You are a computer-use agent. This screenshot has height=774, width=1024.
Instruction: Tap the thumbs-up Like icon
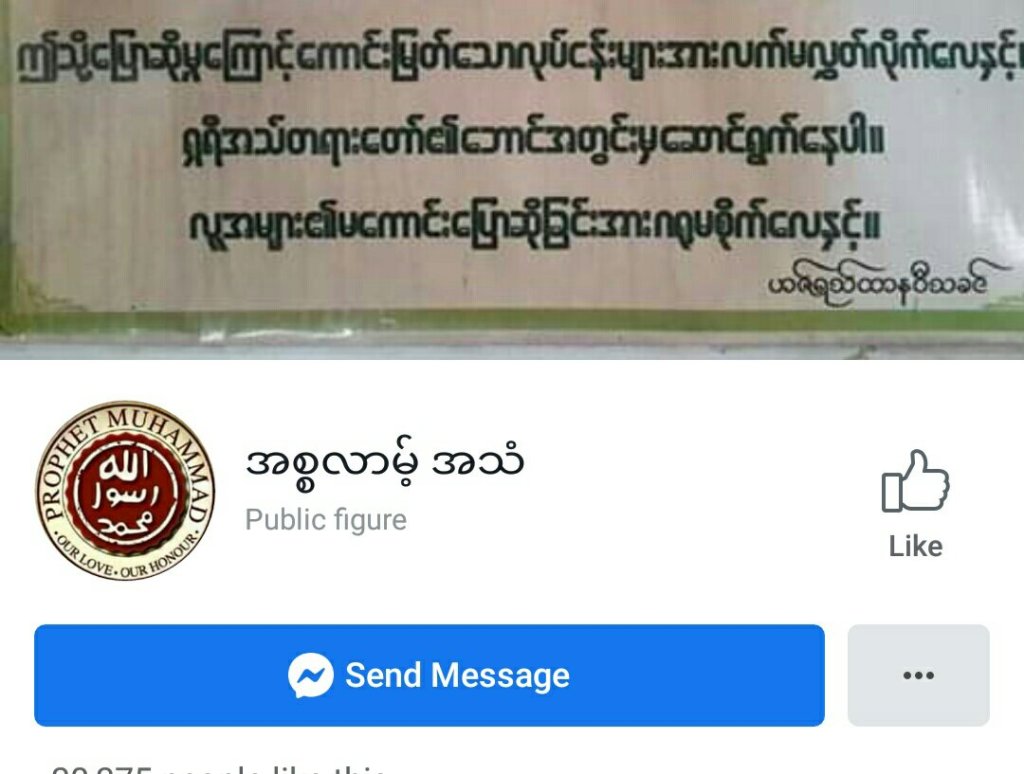click(x=916, y=481)
